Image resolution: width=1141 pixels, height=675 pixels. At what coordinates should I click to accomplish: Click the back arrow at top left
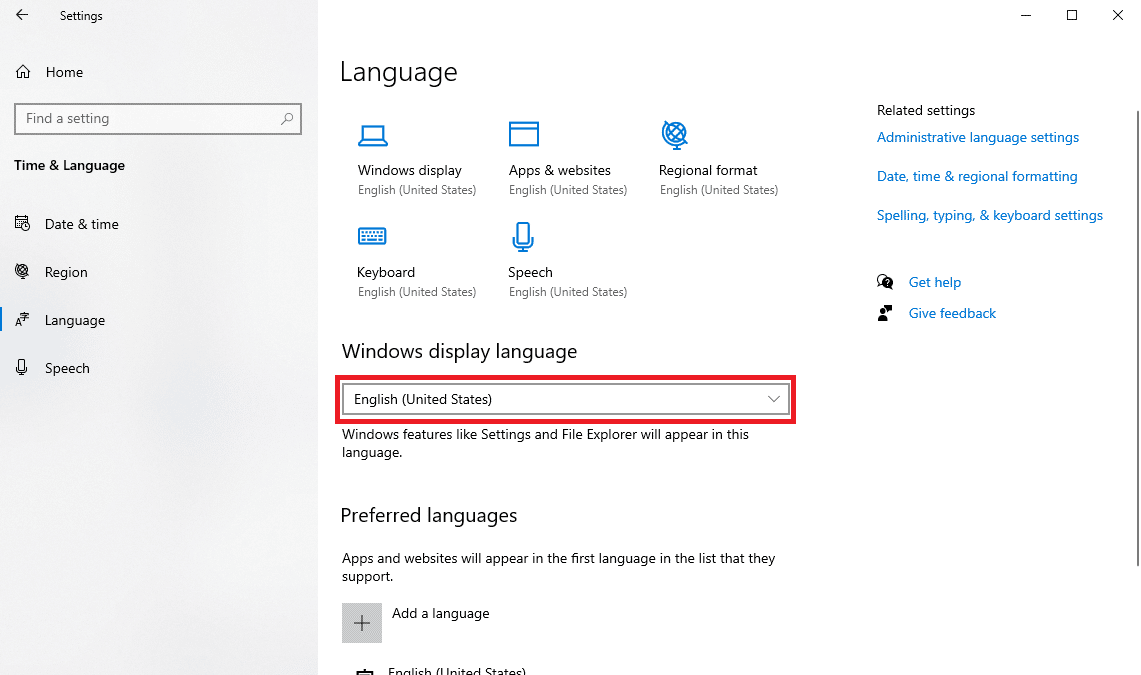[x=22, y=15]
